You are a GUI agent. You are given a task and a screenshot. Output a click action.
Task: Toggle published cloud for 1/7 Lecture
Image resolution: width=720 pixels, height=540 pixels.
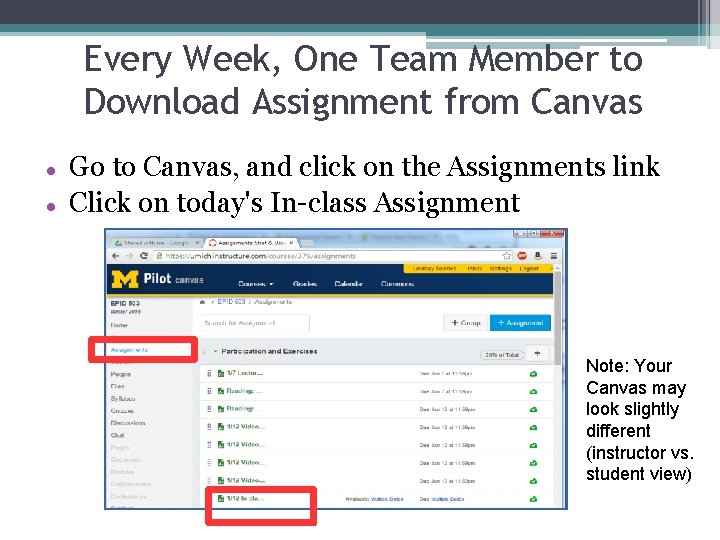point(533,374)
